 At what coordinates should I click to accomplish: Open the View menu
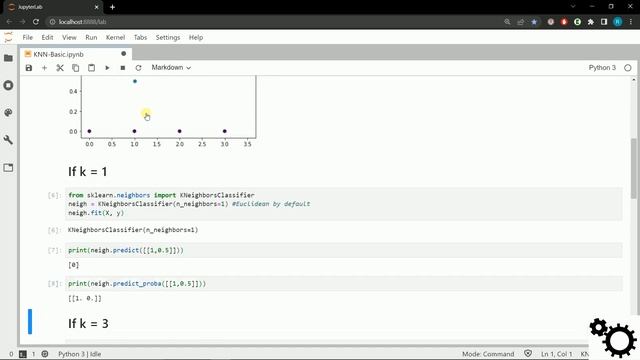69,37
